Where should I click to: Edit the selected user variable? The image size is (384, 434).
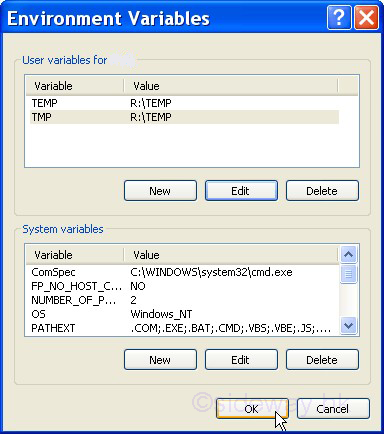point(241,191)
